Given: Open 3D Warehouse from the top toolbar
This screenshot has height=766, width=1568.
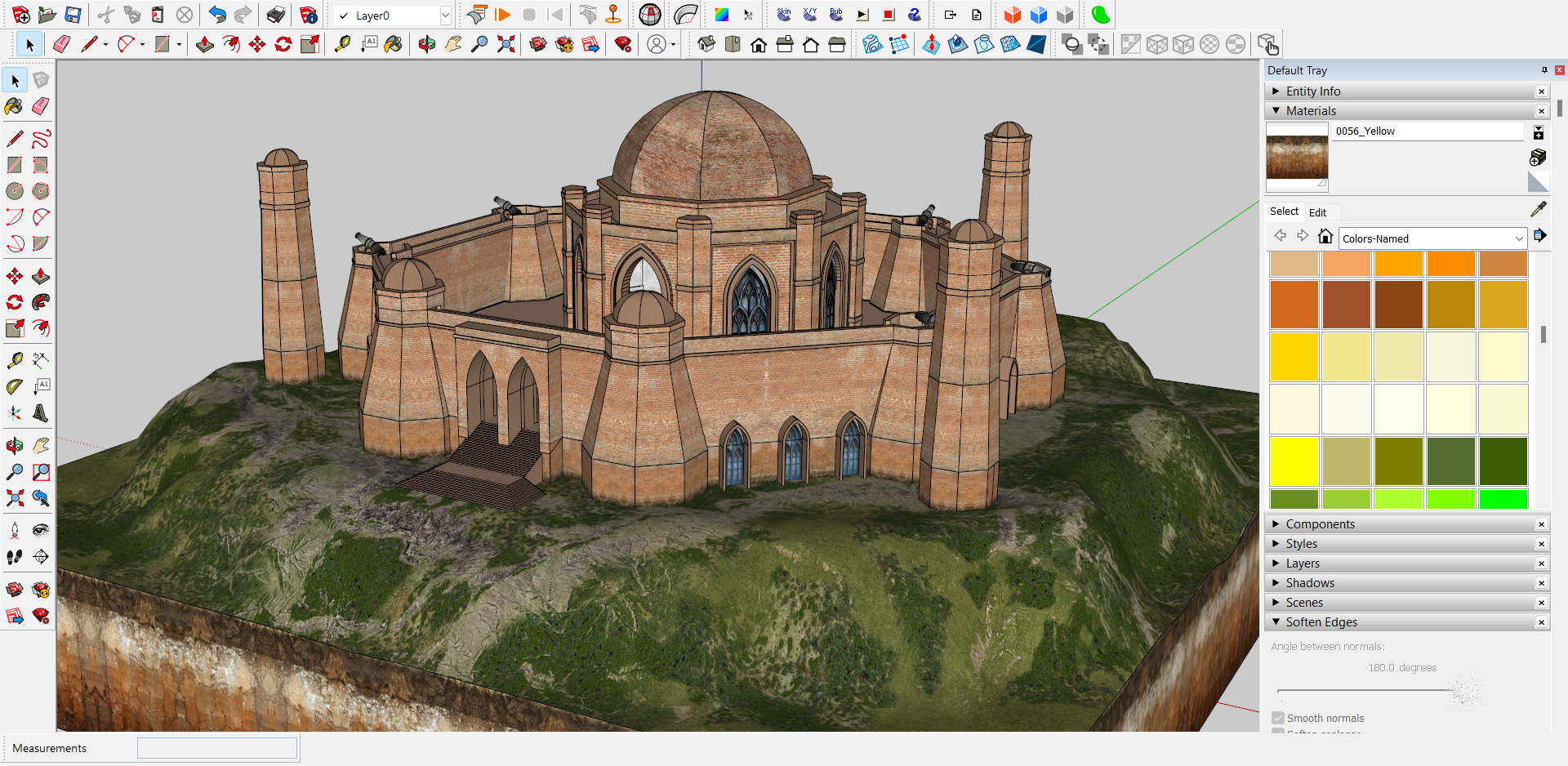Looking at the screenshot, I should tap(538, 44).
